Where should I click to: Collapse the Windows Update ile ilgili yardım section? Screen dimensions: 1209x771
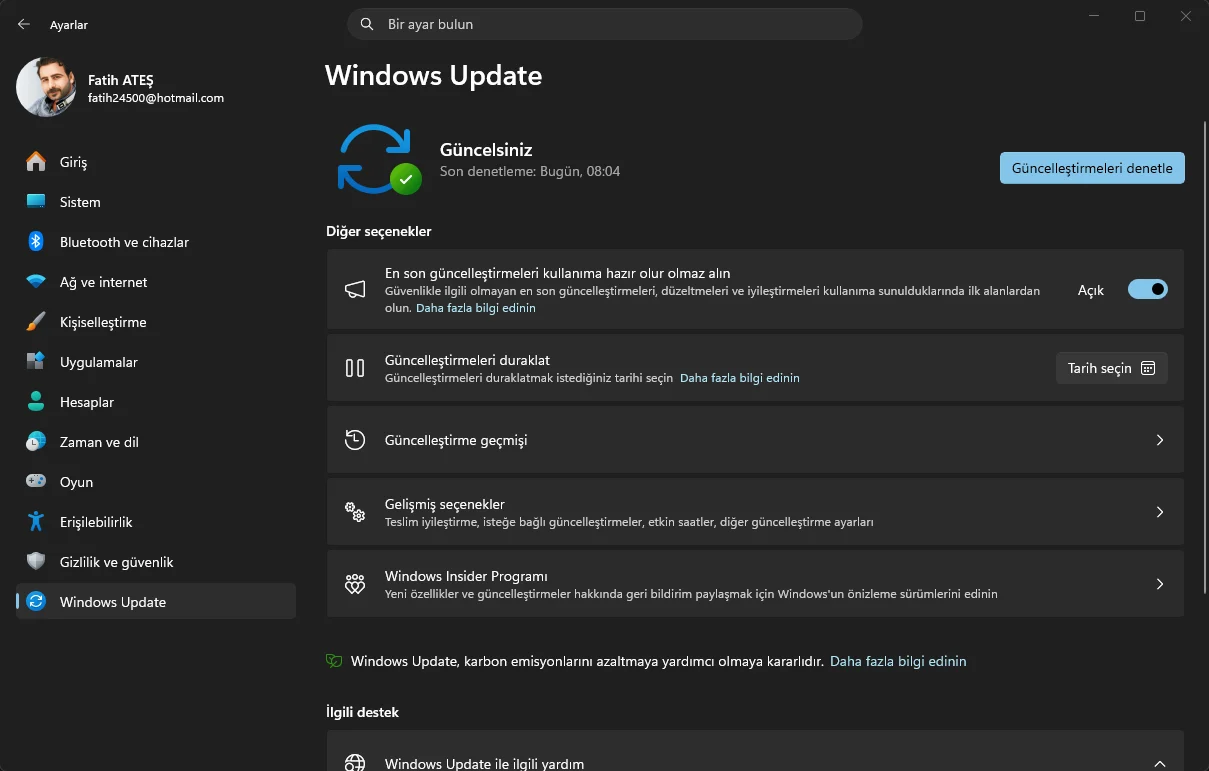[x=1160, y=763]
